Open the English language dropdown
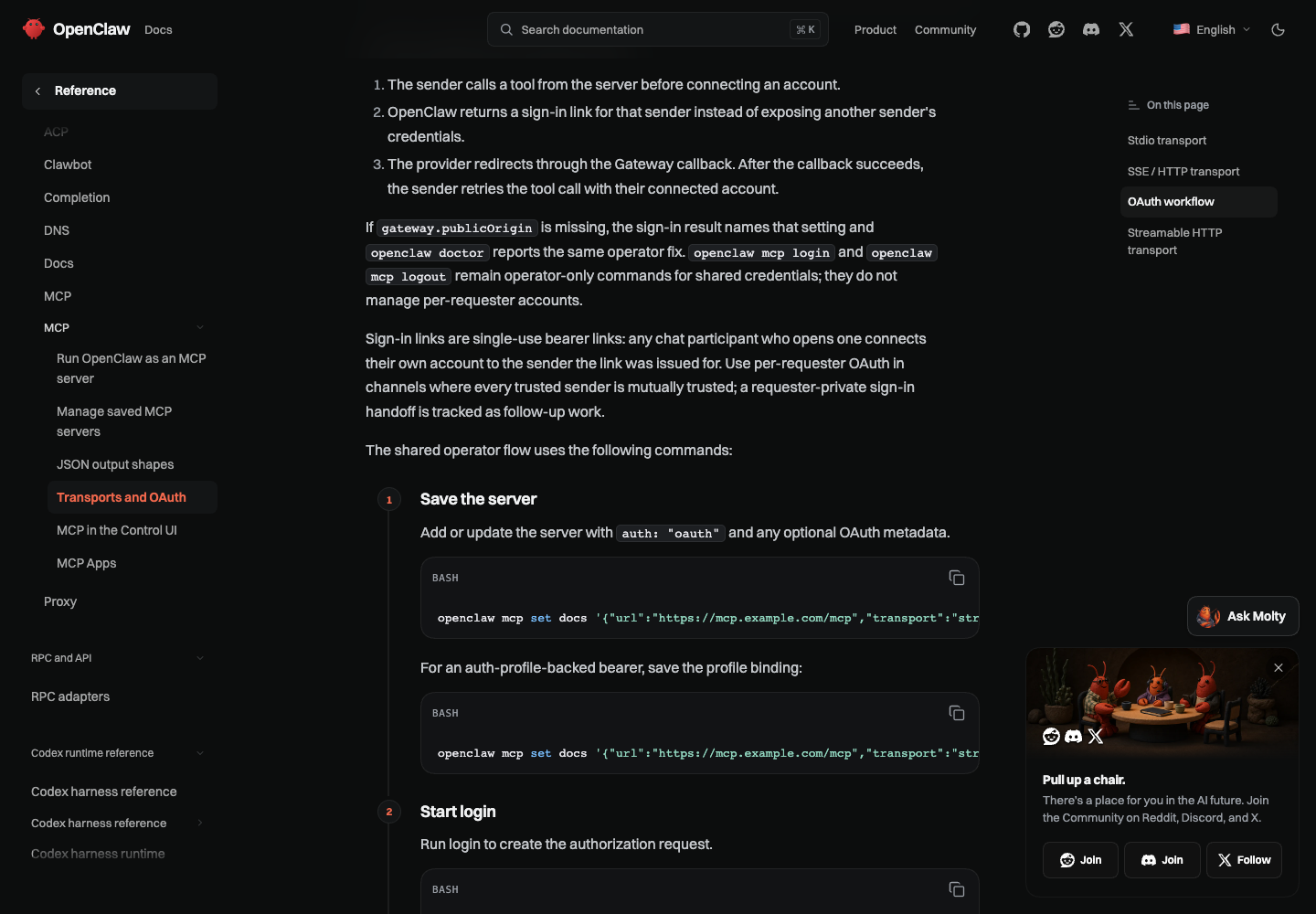This screenshot has height=914, width=1316. coord(1212,29)
